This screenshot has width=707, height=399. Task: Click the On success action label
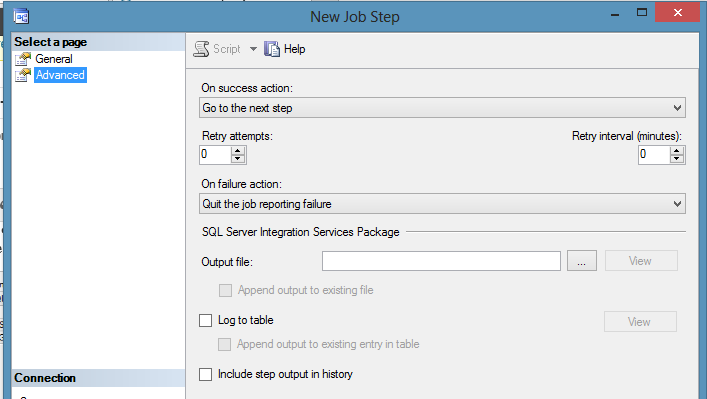tap(247, 88)
